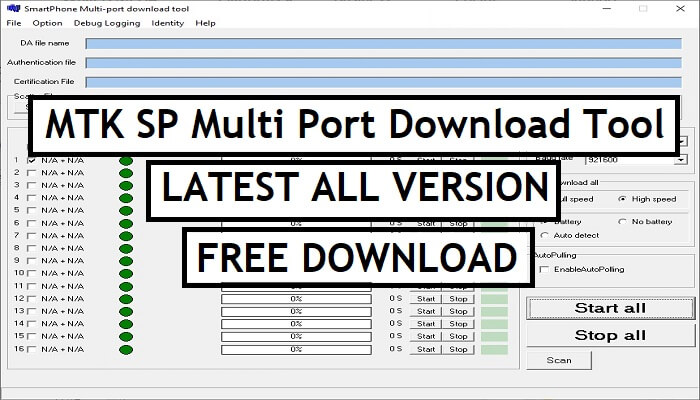Check the port 7 checkbox
The width and height of the screenshot is (700, 400).
pos(32,236)
